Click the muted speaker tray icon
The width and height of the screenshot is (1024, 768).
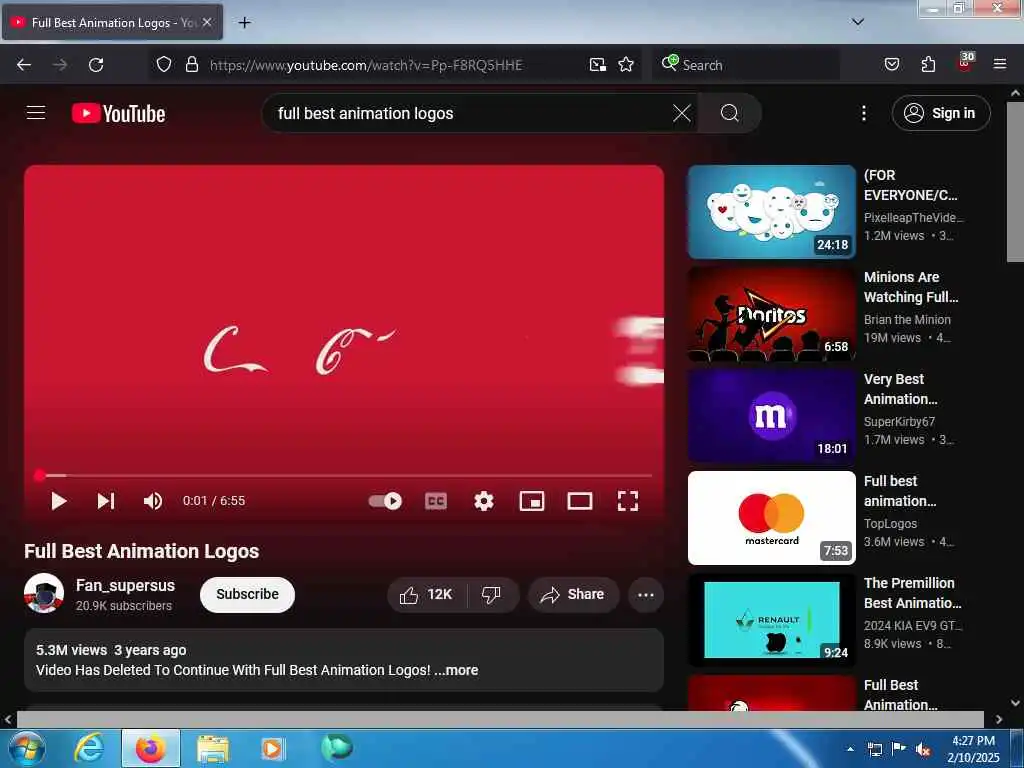(923, 749)
